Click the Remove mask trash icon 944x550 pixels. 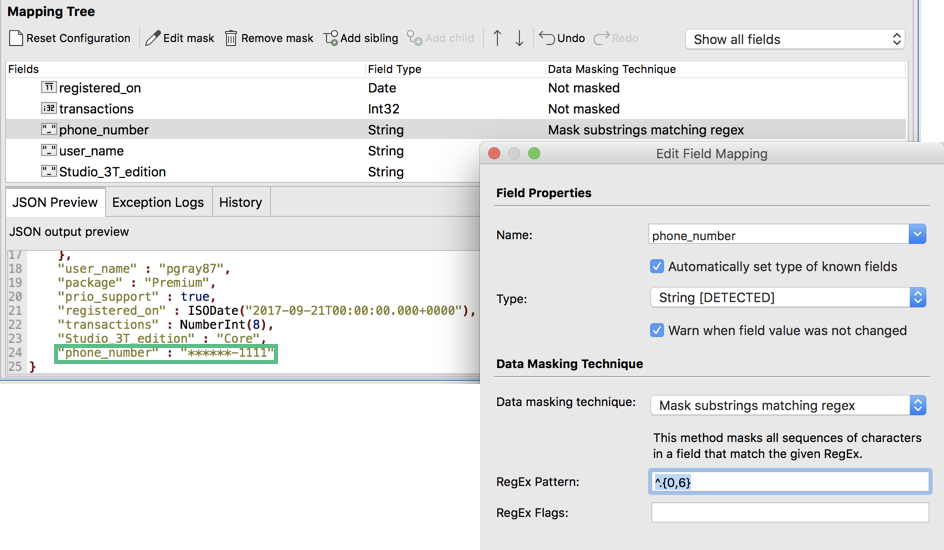pos(231,39)
